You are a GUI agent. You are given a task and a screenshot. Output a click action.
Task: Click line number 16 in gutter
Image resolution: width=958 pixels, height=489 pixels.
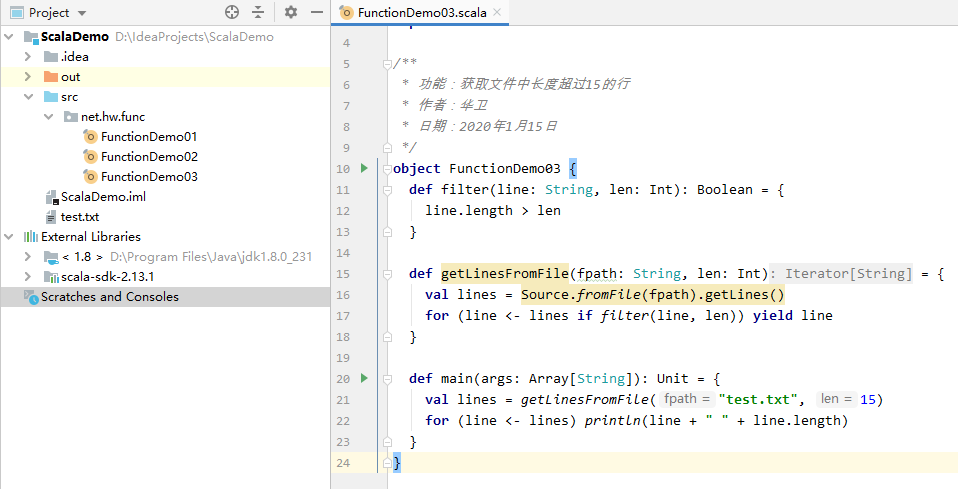[343, 295]
